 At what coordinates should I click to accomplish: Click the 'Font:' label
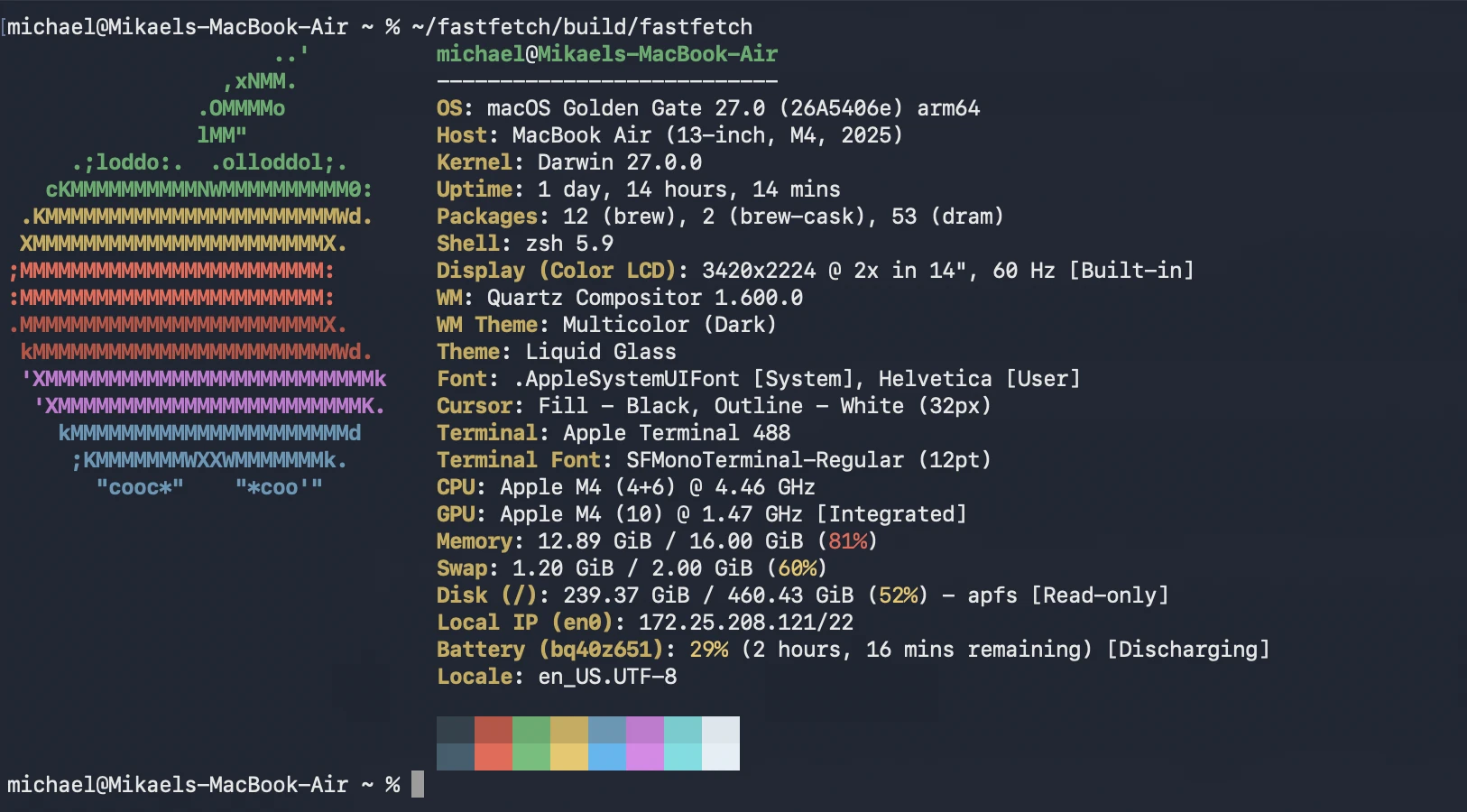point(467,379)
